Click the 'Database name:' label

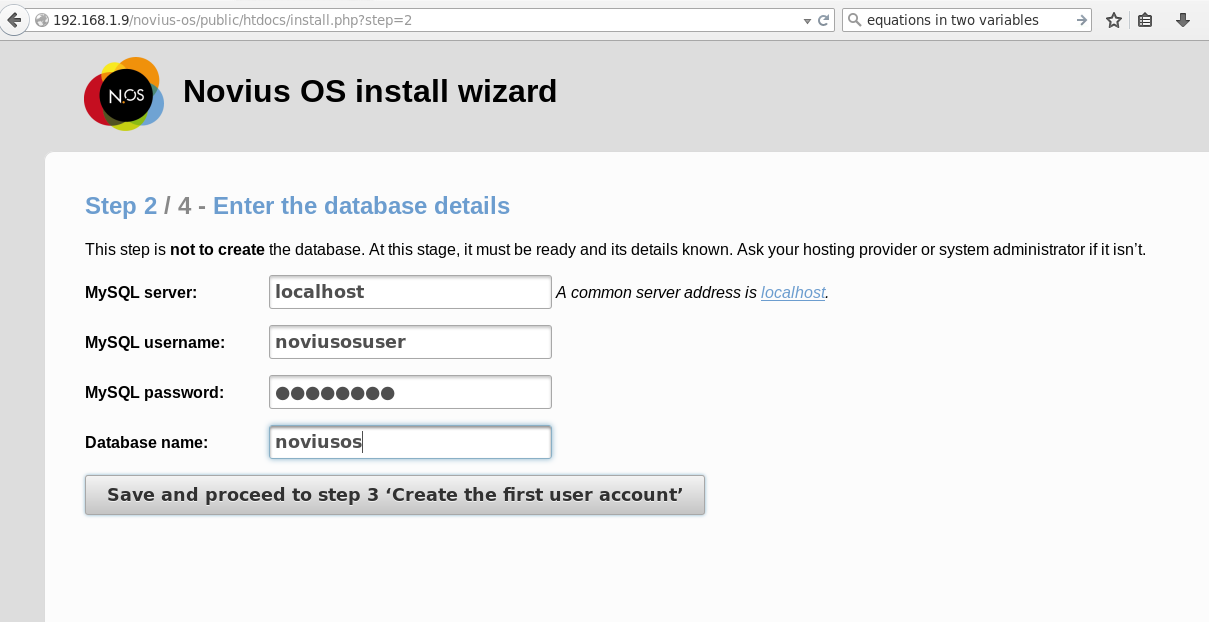coord(146,442)
